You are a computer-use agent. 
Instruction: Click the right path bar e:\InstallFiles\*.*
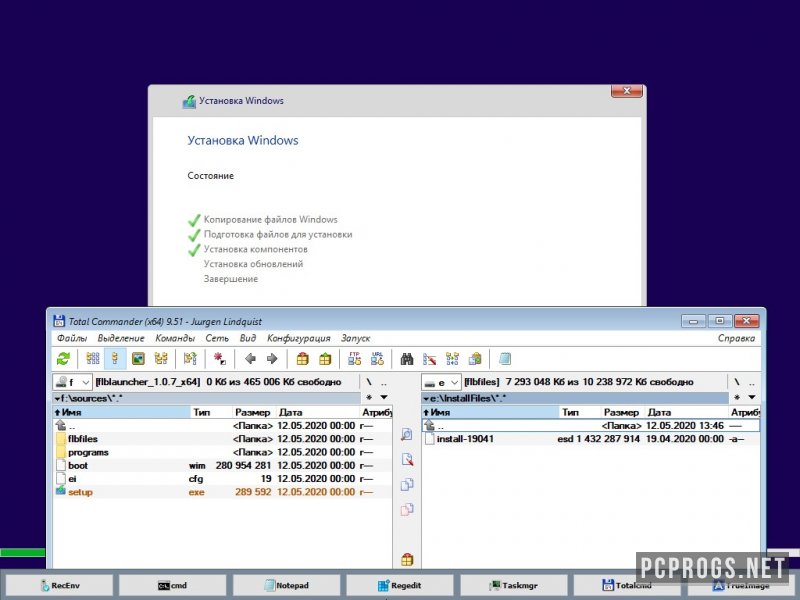click(x=575, y=398)
